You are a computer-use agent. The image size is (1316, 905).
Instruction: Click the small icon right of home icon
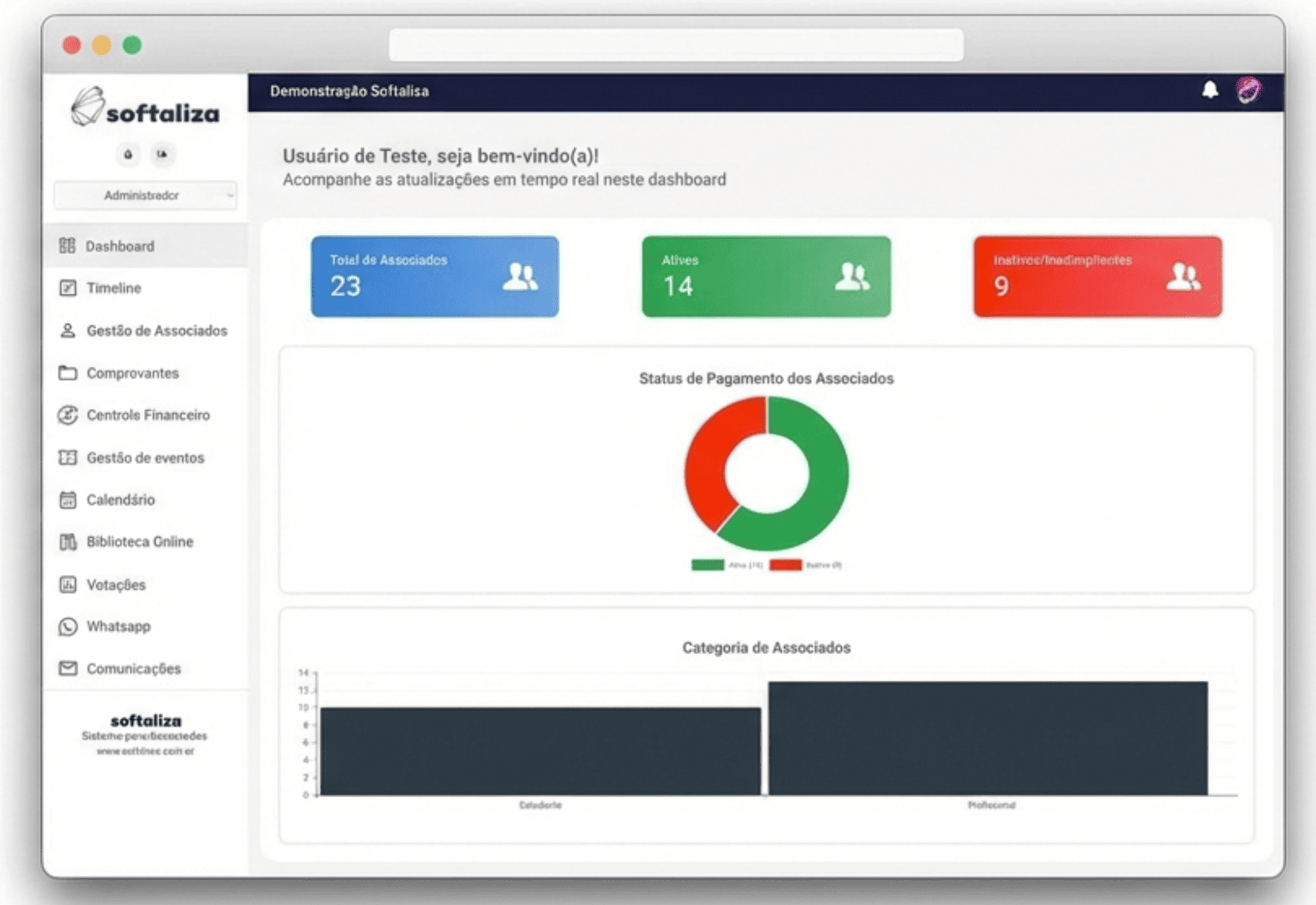[x=161, y=154]
